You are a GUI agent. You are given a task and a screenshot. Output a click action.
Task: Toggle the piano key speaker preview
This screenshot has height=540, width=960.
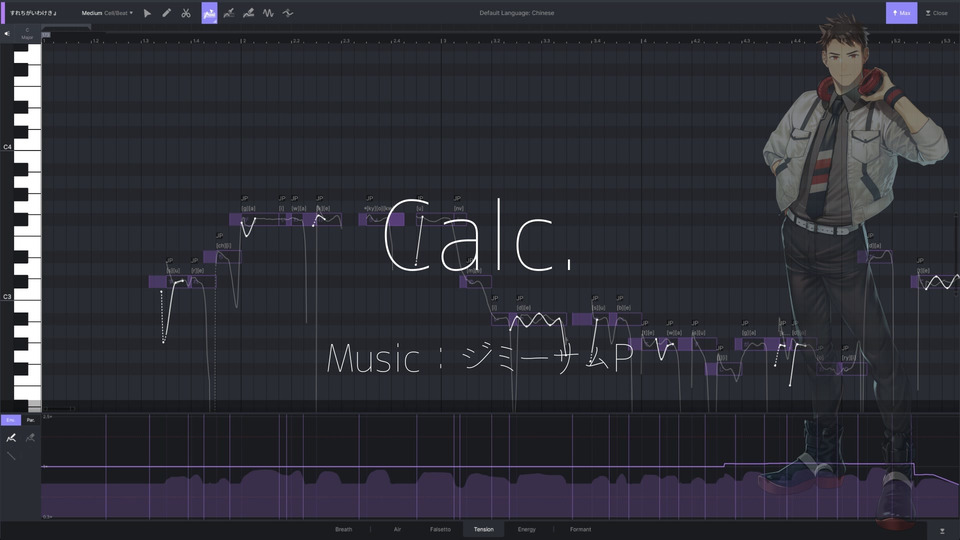7,34
